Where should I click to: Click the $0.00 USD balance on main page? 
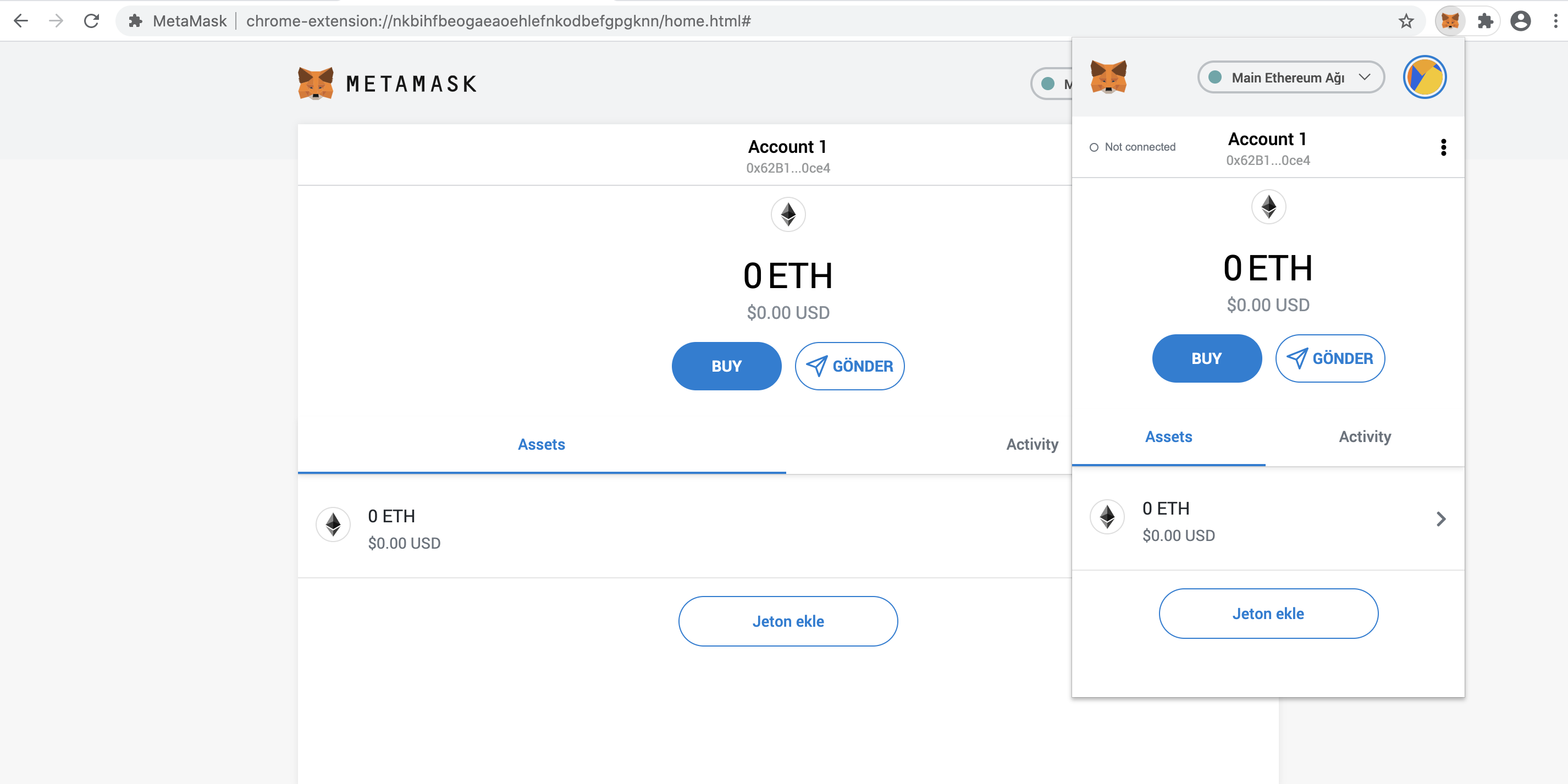(x=788, y=312)
